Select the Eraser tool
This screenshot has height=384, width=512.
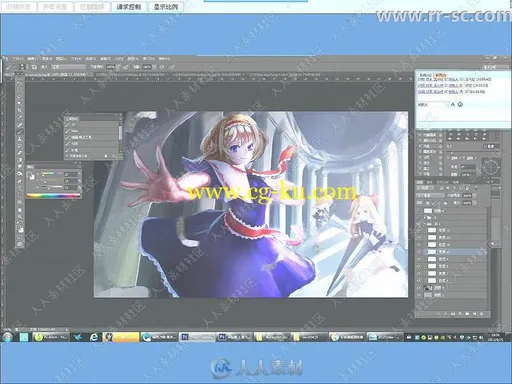[20, 153]
